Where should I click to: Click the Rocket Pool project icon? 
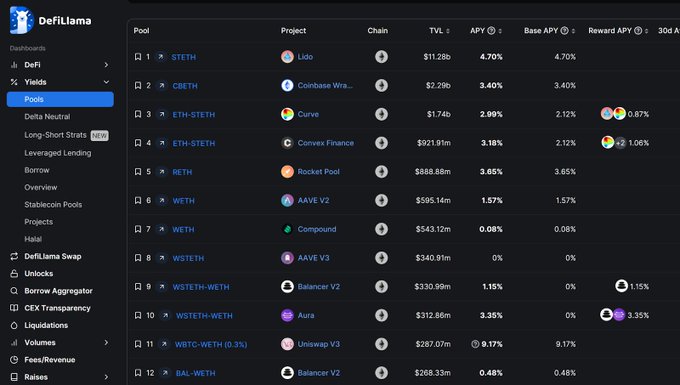point(287,172)
